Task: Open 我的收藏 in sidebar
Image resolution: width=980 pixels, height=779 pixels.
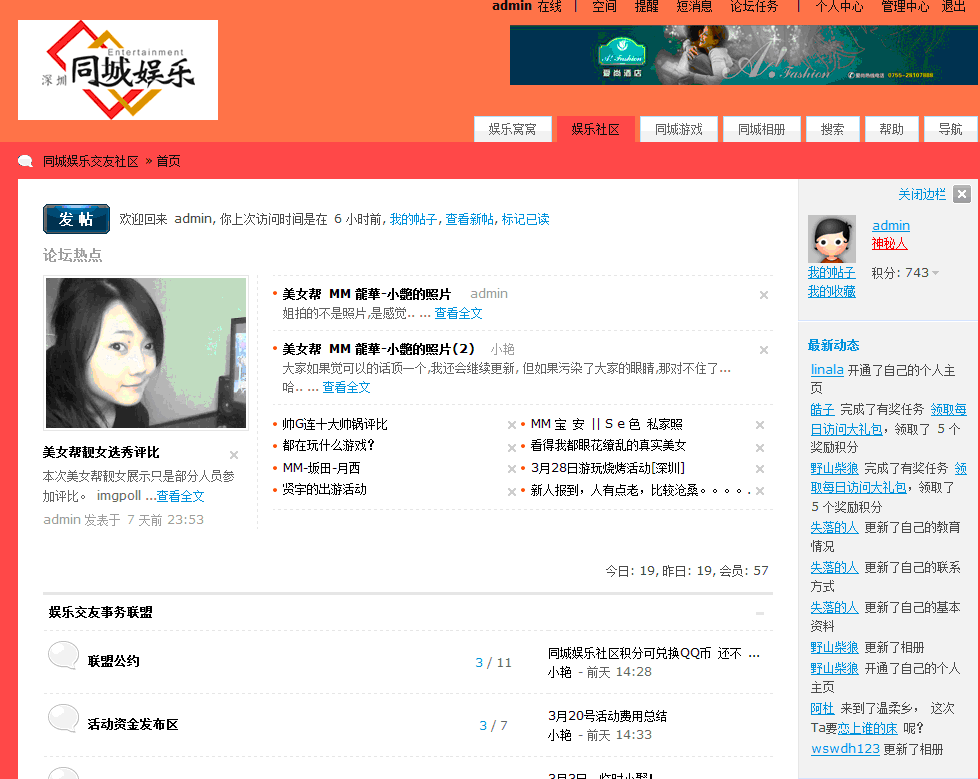Action: (831, 291)
